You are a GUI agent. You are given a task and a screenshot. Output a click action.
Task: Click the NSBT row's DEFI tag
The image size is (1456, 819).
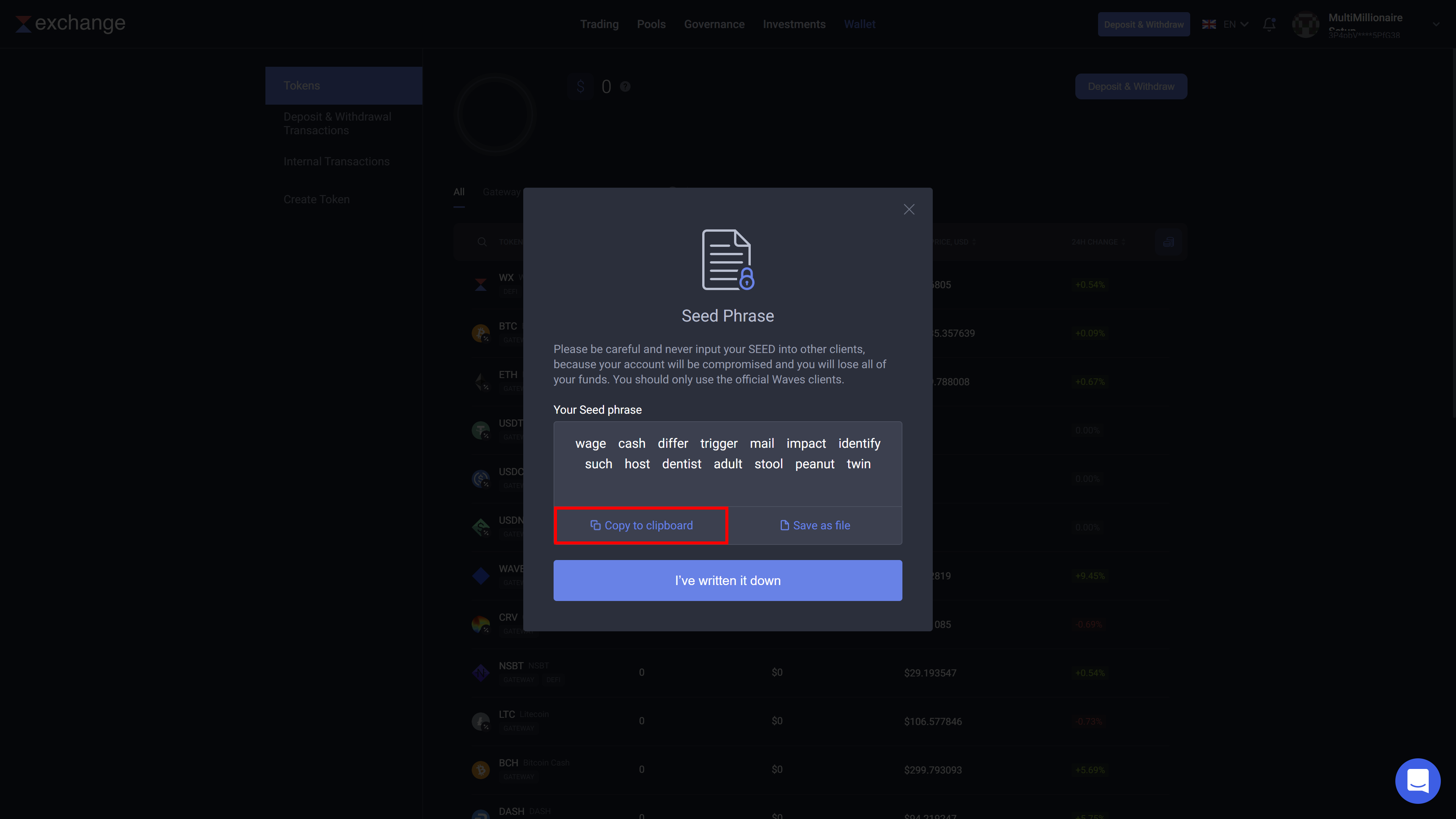click(x=553, y=680)
